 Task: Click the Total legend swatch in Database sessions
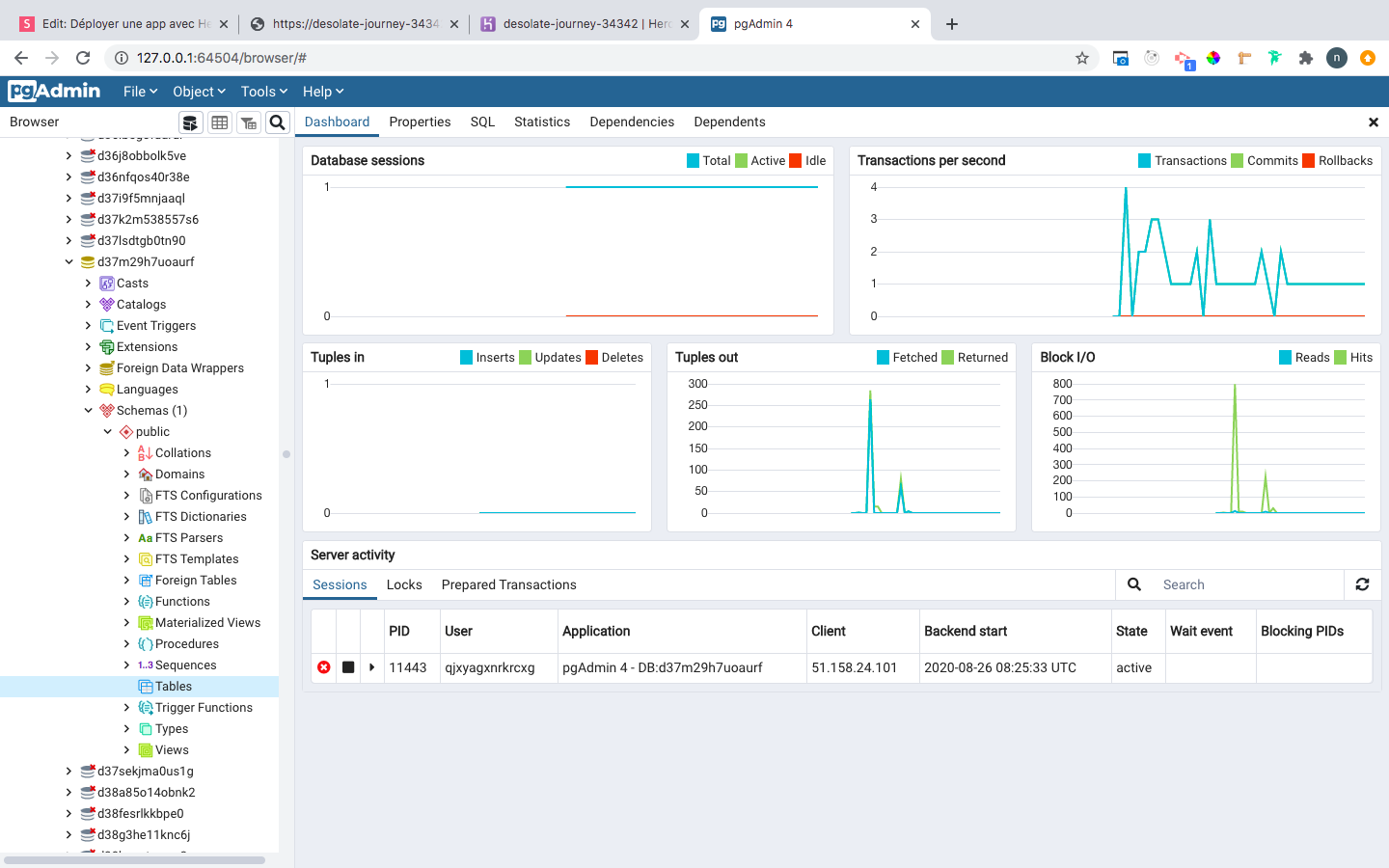[693, 161]
